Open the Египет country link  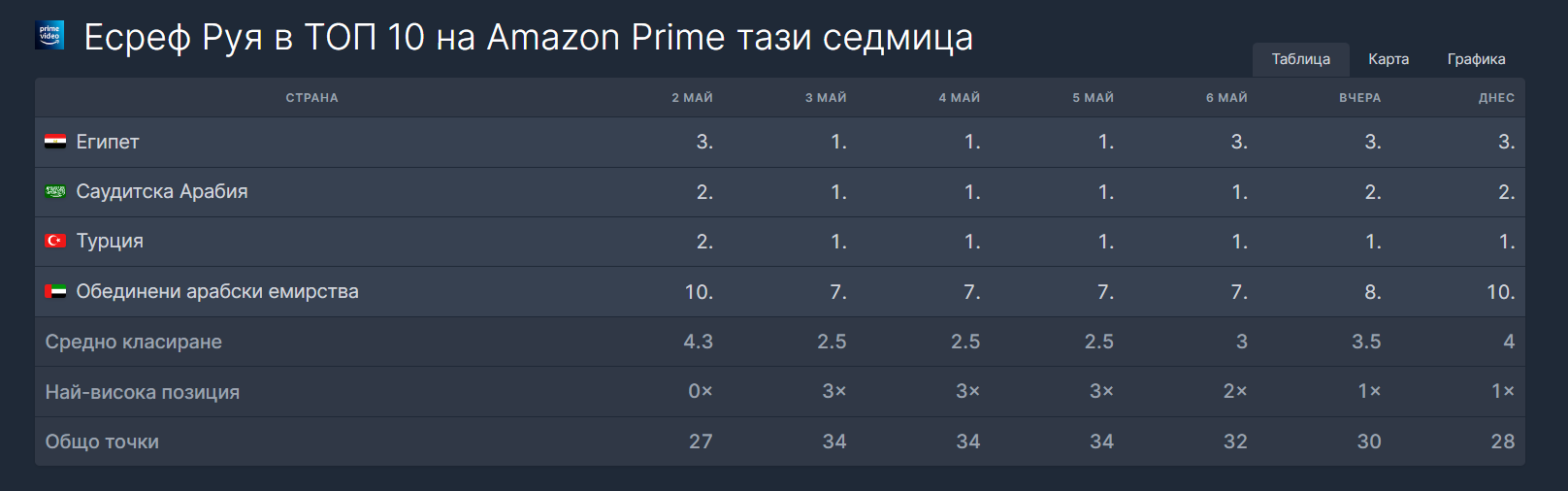tap(108, 142)
